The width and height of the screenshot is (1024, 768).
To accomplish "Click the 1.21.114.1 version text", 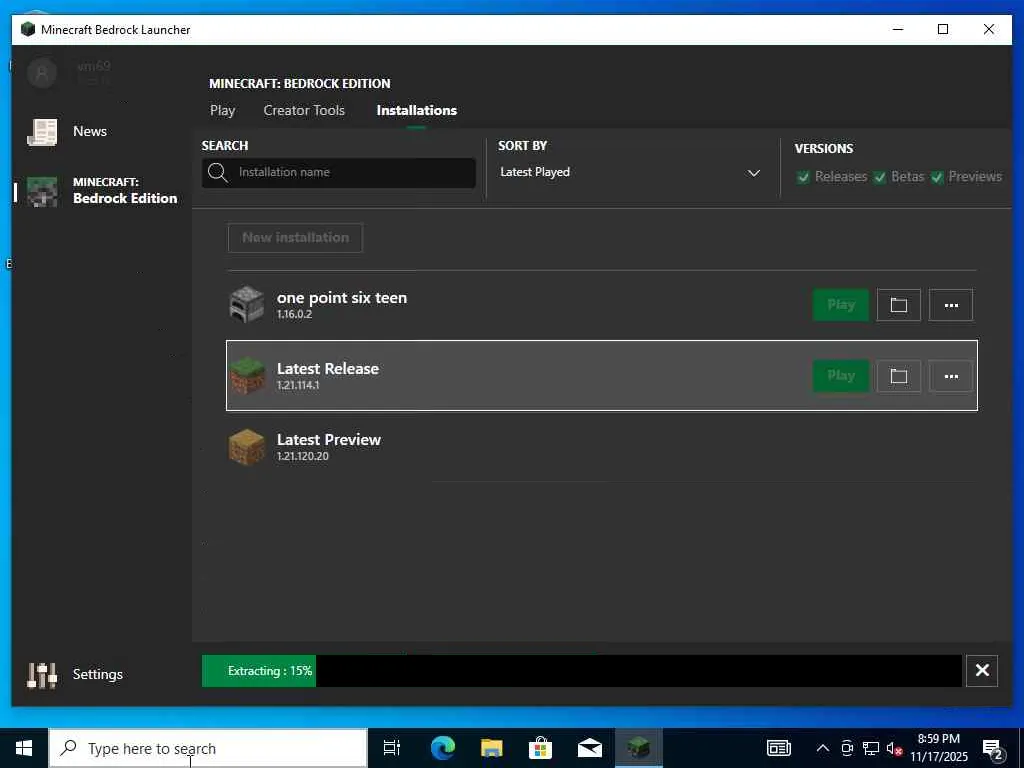I will click(298, 385).
